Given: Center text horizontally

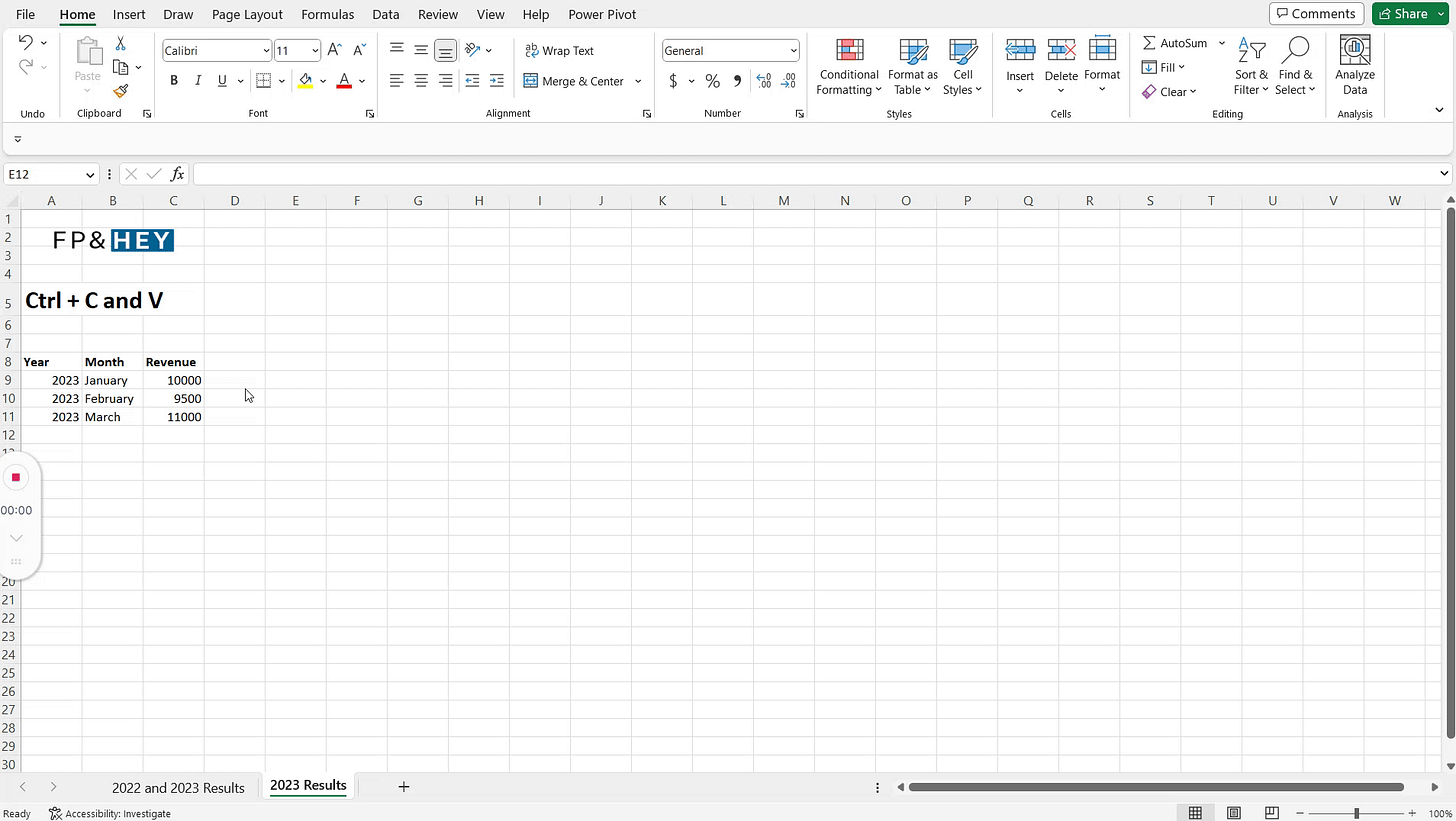Looking at the screenshot, I should point(421,81).
